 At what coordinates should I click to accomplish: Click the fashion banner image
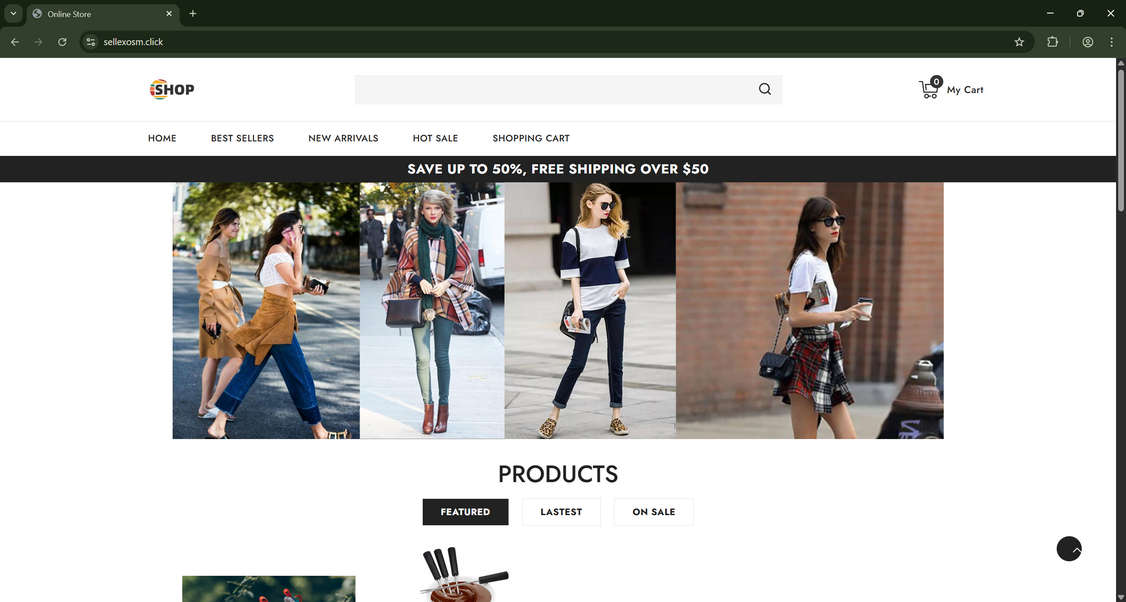click(558, 310)
